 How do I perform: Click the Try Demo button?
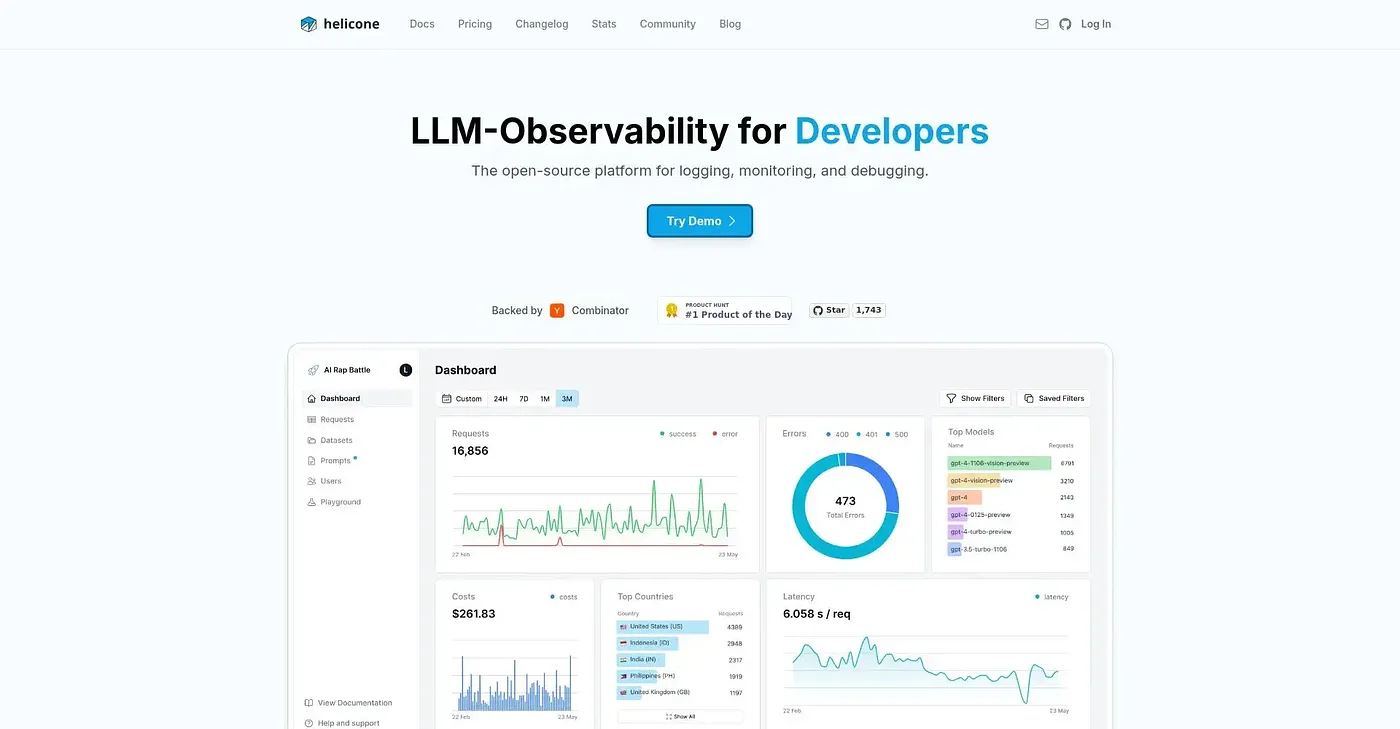tap(700, 221)
